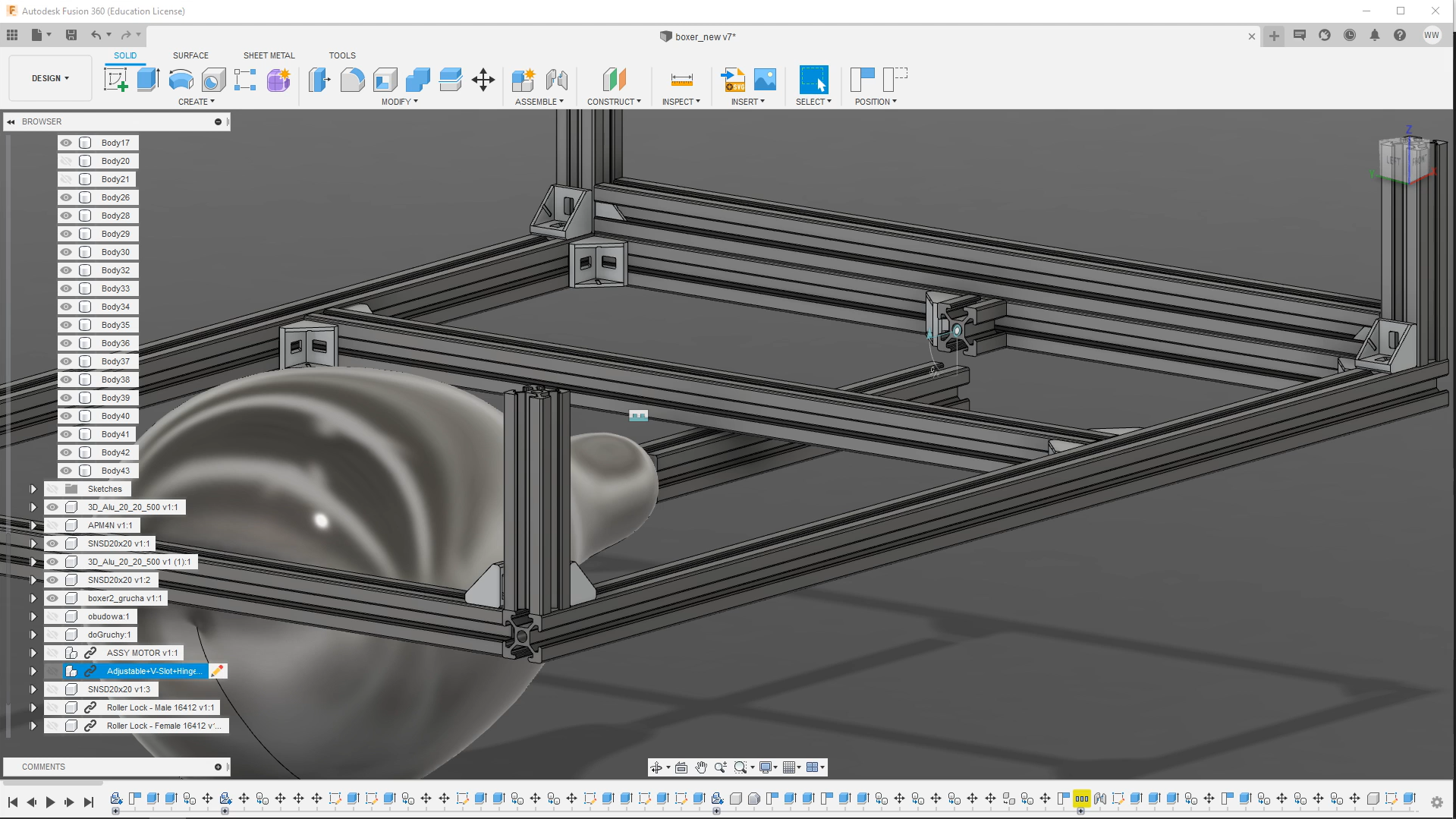Click the Insert SVG icon
The width and height of the screenshot is (1456, 819).
pos(733,80)
